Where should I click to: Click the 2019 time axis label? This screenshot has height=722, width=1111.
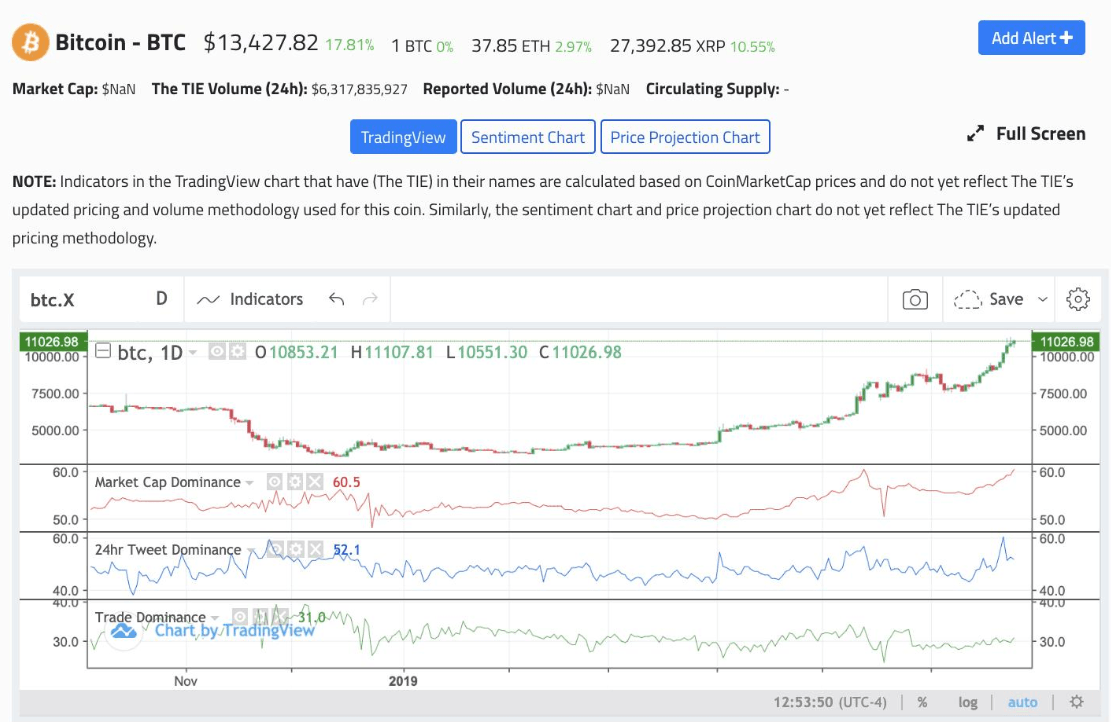pos(403,681)
